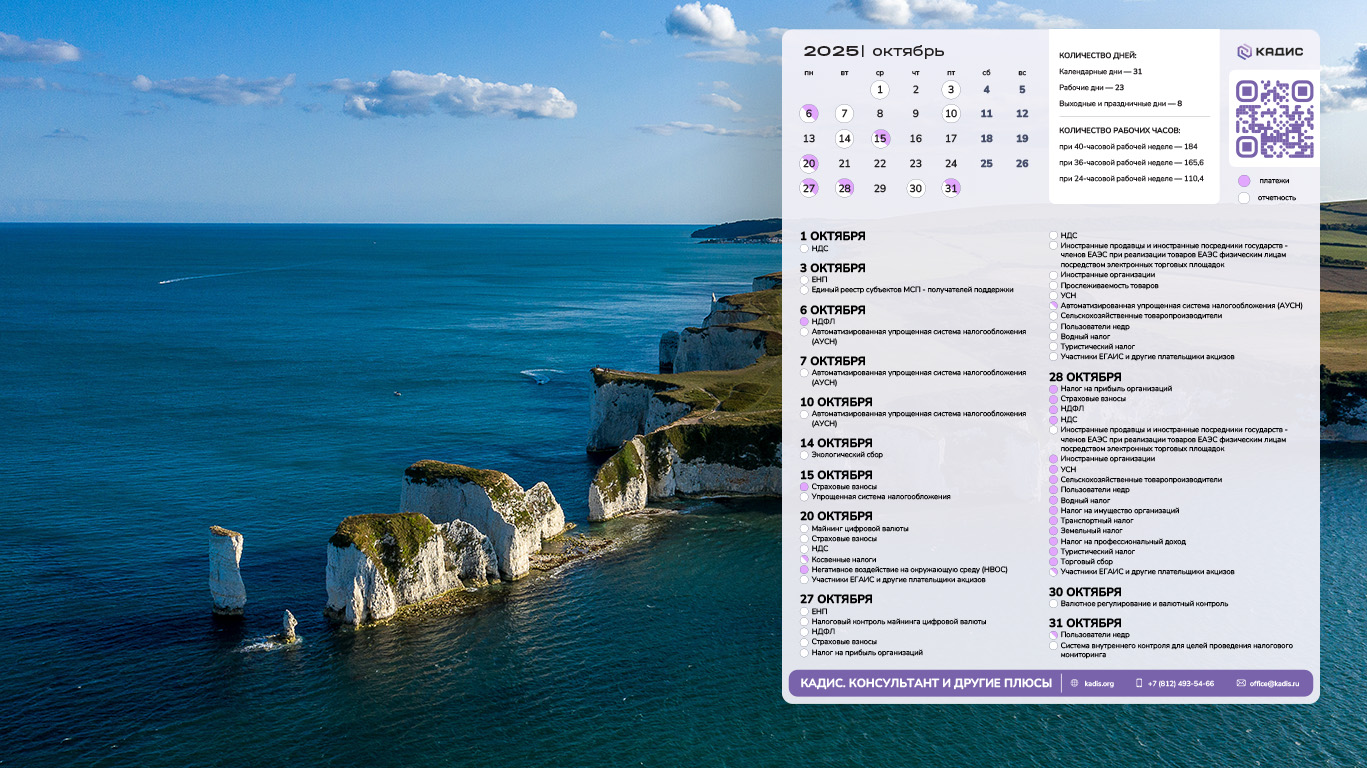Click the purple circle next to платежи
1367x768 pixels.
click(1244, 181)
